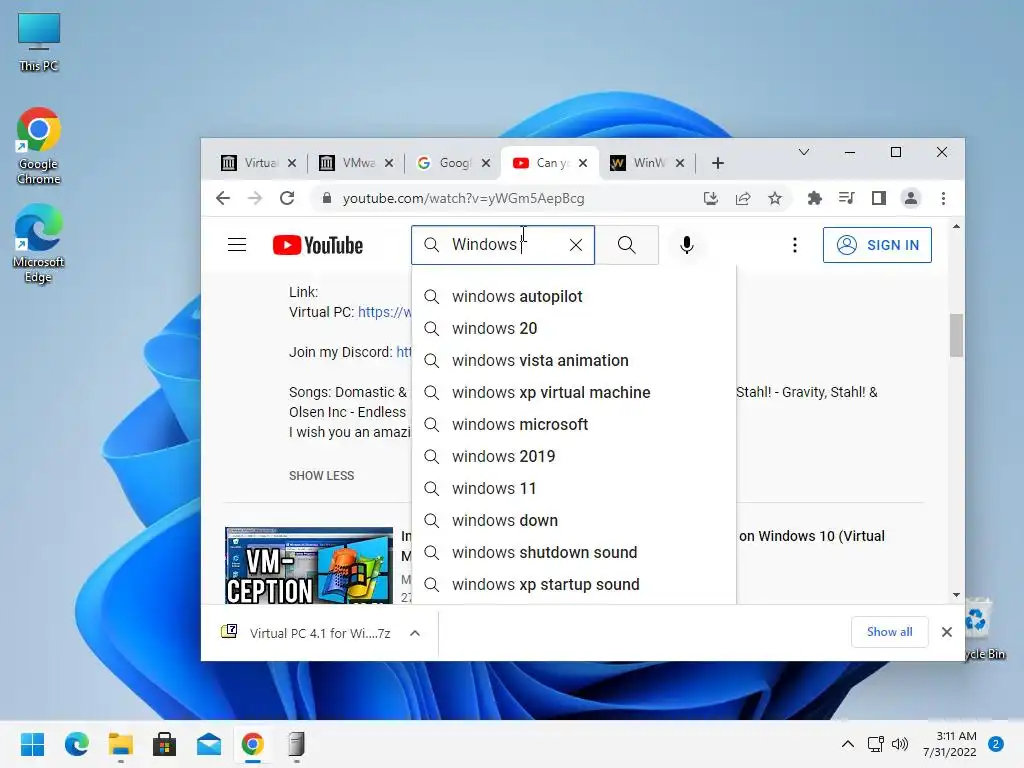
Task: Choose suggestion windows xp virtual machine
Action: [x=574, y=392]
